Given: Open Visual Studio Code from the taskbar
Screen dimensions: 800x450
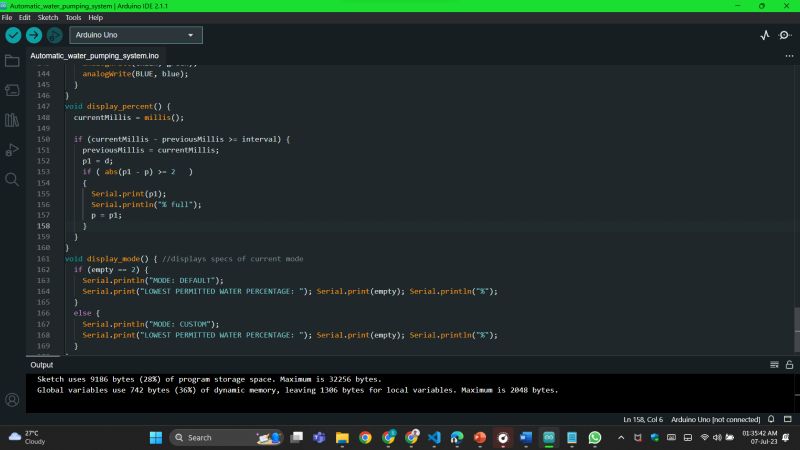Looking at the screenshot, I should click(434, 438).
